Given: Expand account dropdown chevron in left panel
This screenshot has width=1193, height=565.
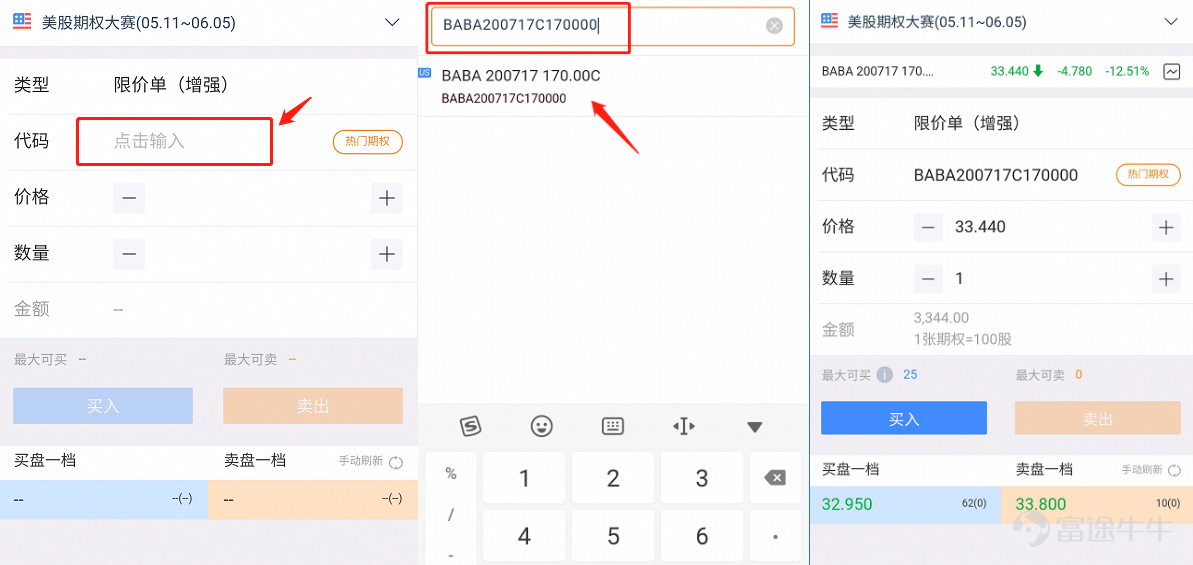Looking at the screenshot, I should point(393,22).
